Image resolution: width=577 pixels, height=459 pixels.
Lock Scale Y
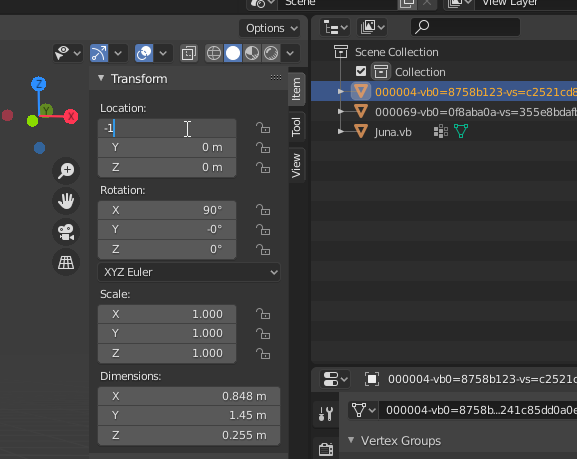(263, 333)
